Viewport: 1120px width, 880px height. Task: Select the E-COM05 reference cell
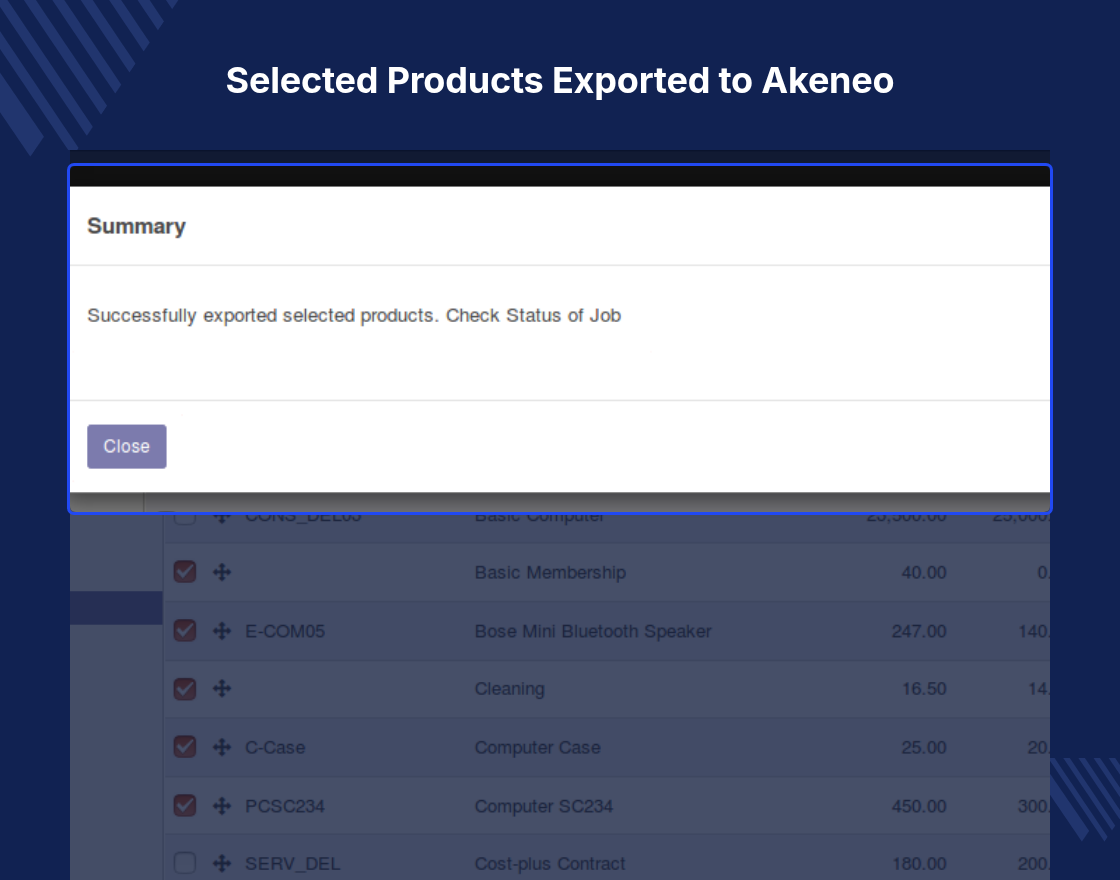coord(285,631)
